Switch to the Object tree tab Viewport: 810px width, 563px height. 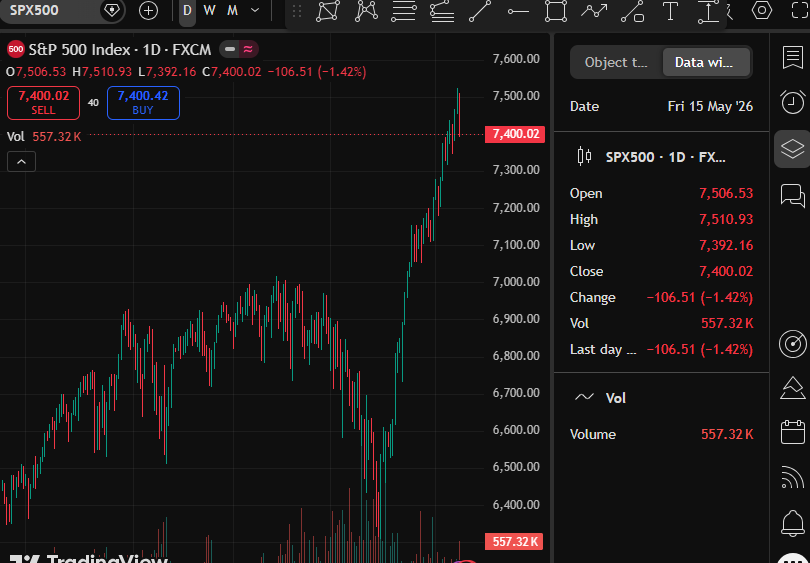(x=616, y=62)
